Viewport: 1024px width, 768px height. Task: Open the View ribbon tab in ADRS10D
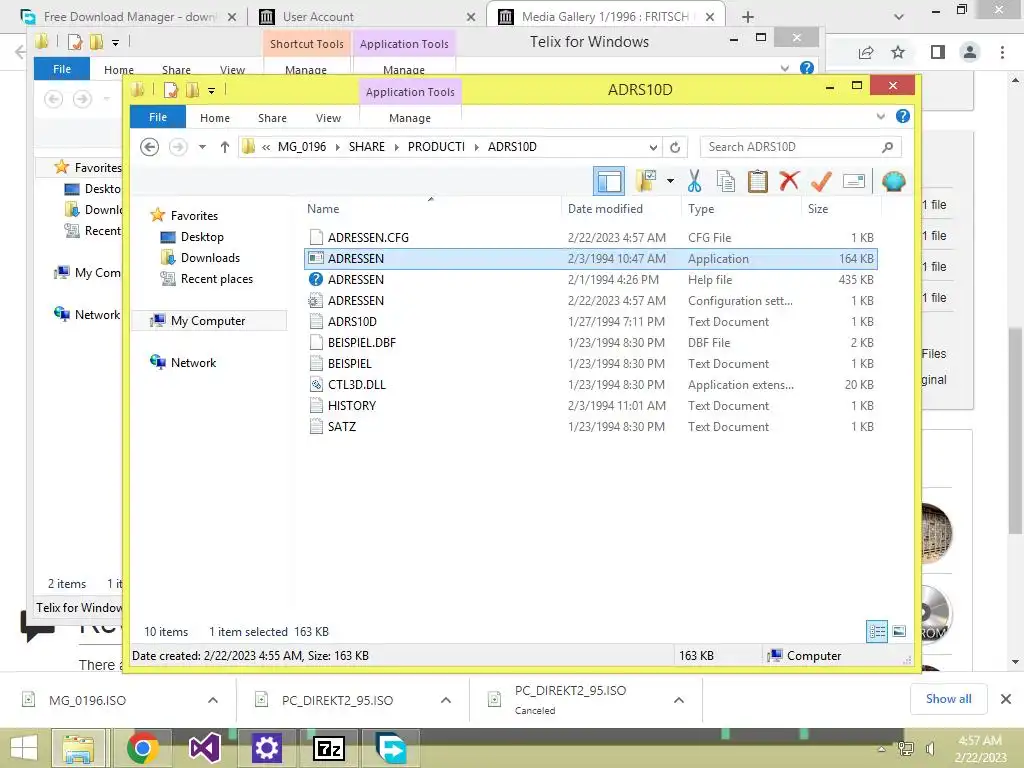(328, 118)
